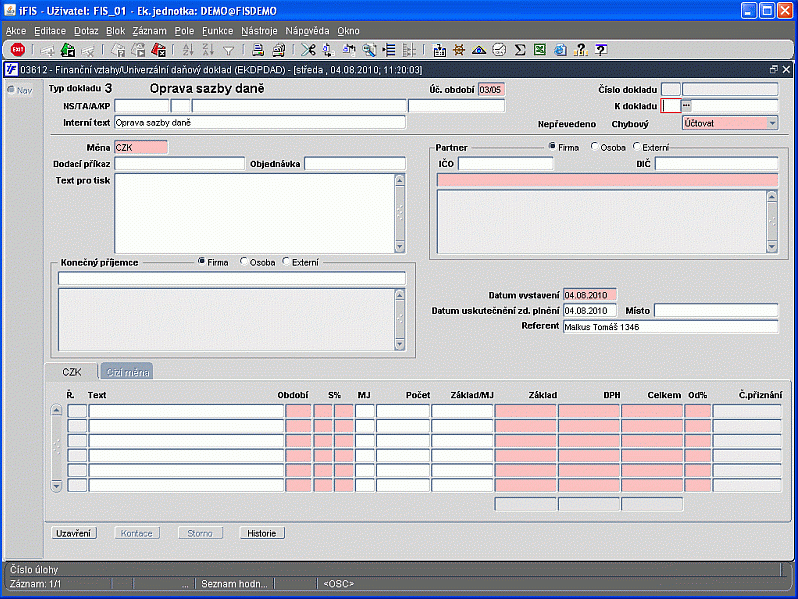Click the greyed enter query icon
Image resolution: width=798 pixels, height=599 pixels.
tap(118, 50)
